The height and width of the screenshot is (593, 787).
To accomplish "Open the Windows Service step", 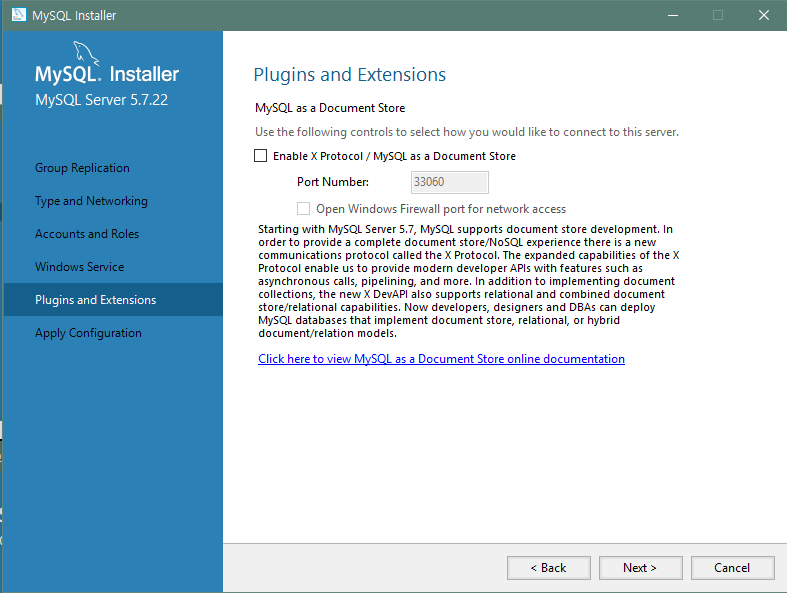I will [79, 267].
